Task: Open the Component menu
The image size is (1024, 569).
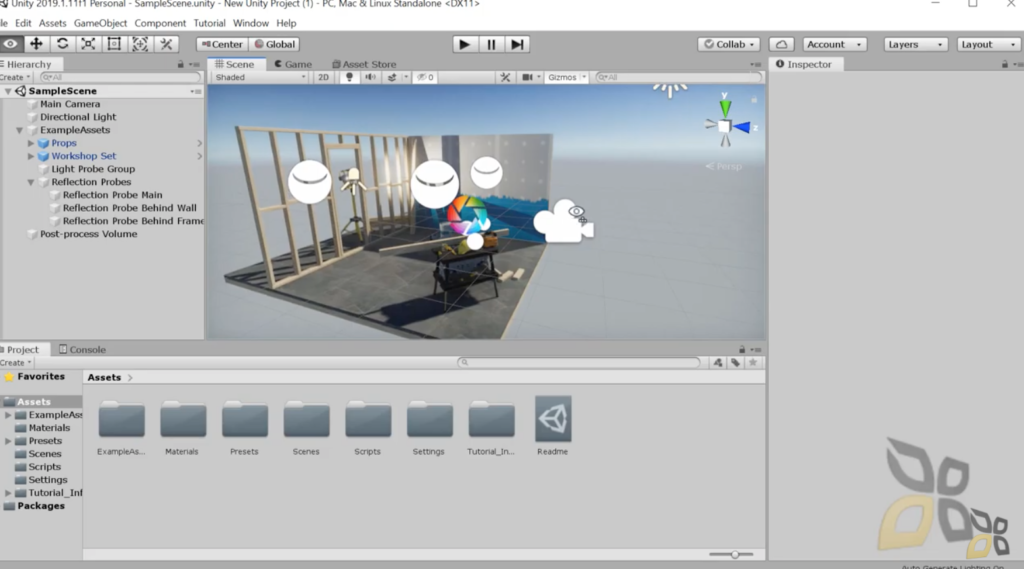Action: (160, 23)
